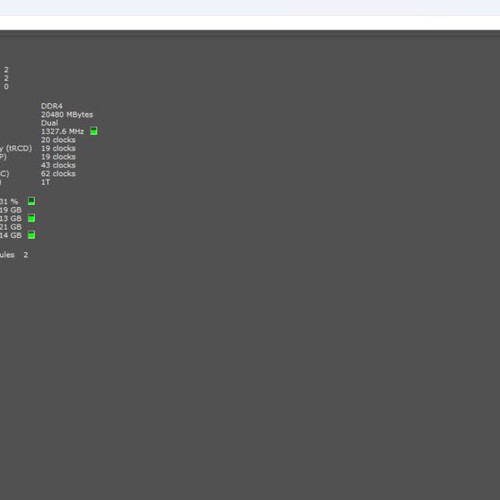500x500 pixels.
Task: Select the 62 clocks value
Action: (x=58, y=174)
